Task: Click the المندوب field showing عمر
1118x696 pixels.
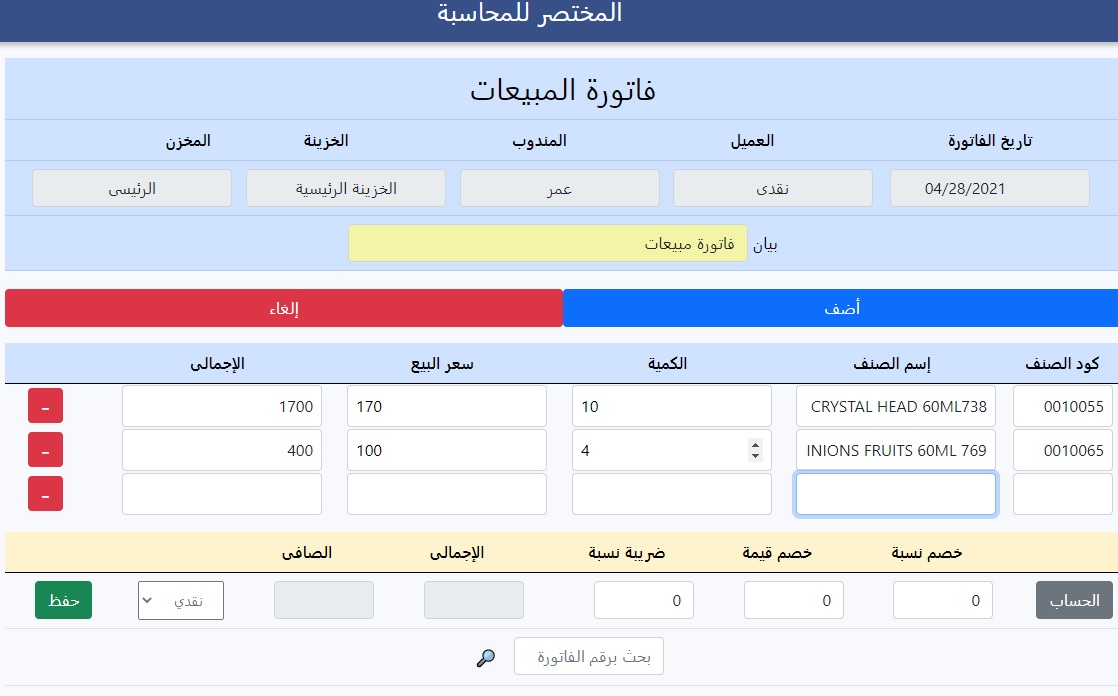Action: [559, 188]
